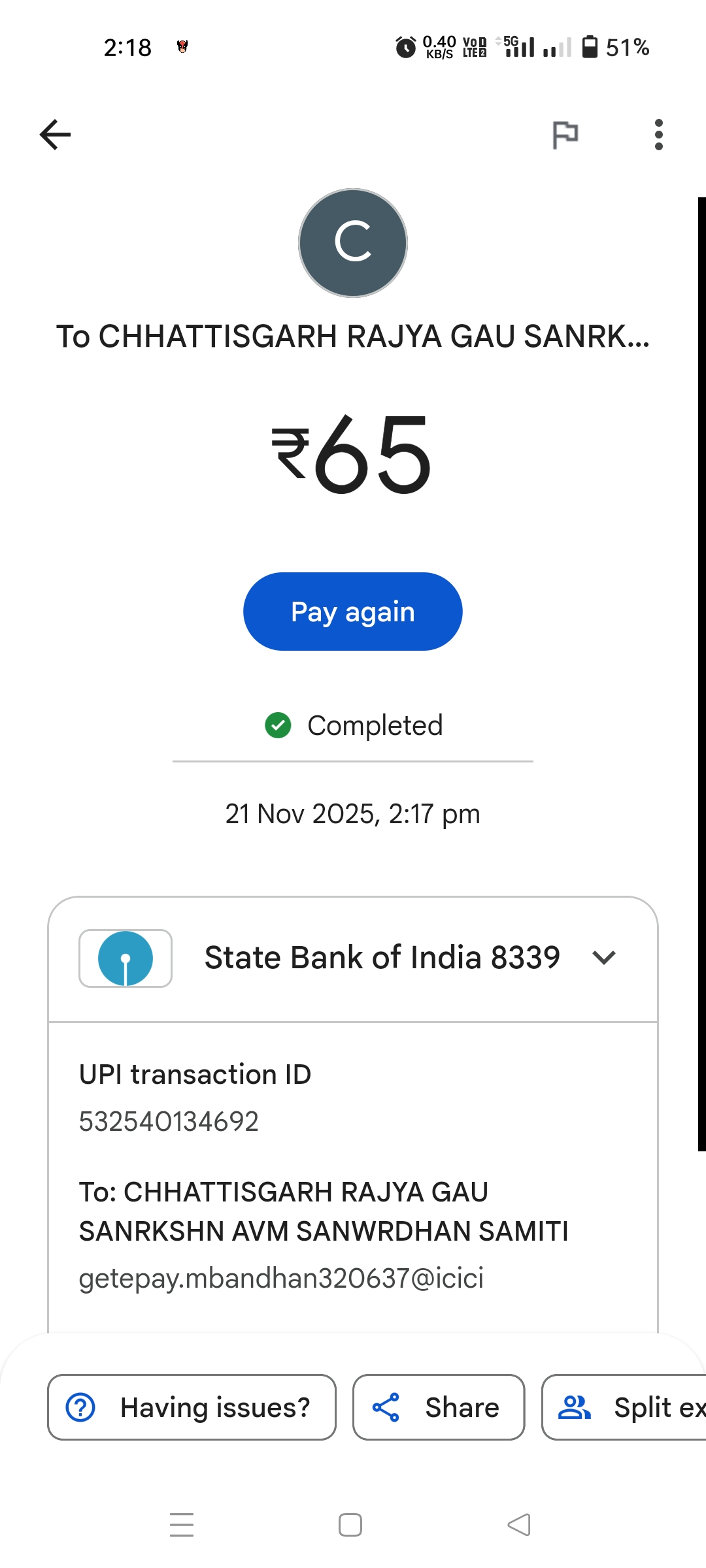Tap the back arrow icon
706x1568 pixels.
[x=55, y=135]
